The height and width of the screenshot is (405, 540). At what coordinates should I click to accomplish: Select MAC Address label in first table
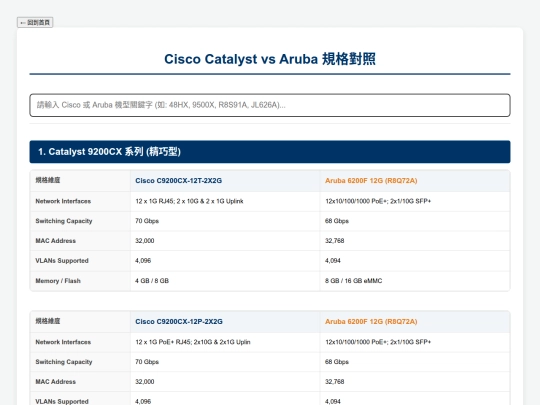tap(55, 241)
